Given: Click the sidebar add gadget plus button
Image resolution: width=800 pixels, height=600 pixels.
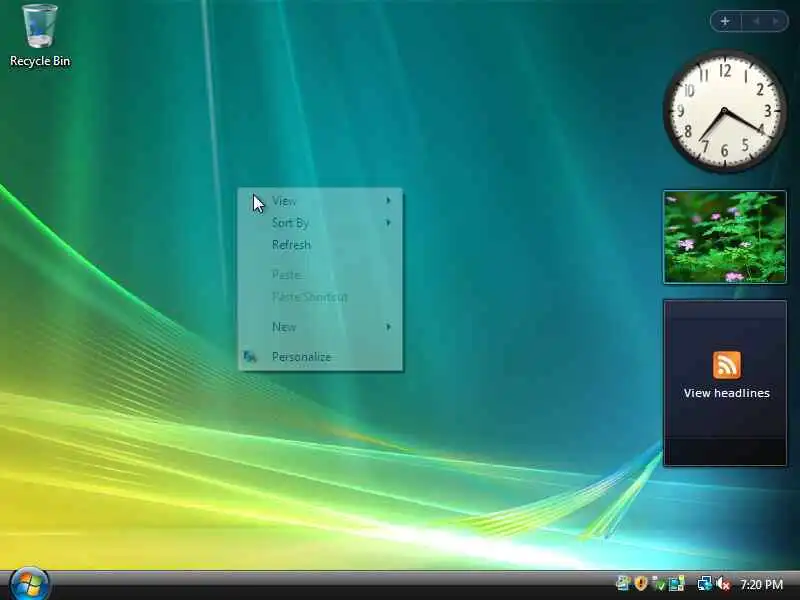Looking at the screenshot, I should click(x=725, y=21).
